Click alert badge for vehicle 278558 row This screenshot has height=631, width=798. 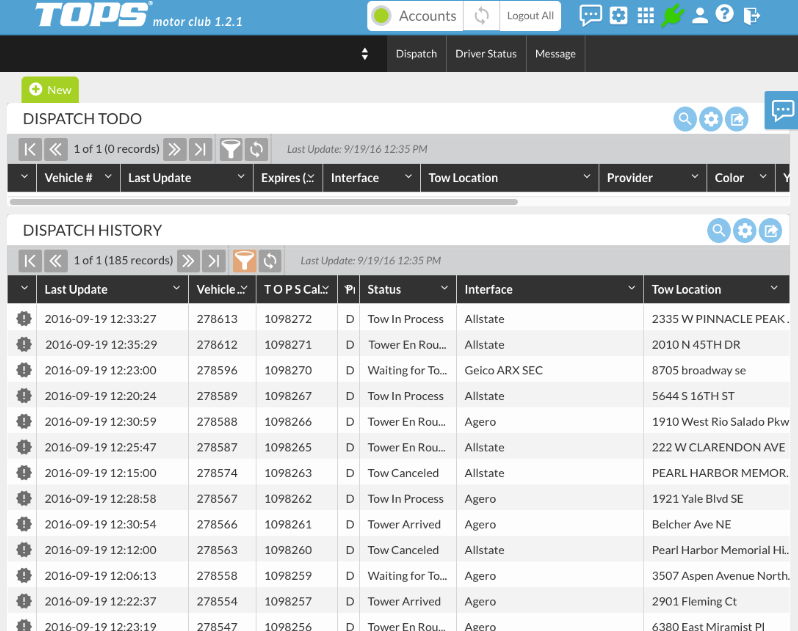[24, 576]
